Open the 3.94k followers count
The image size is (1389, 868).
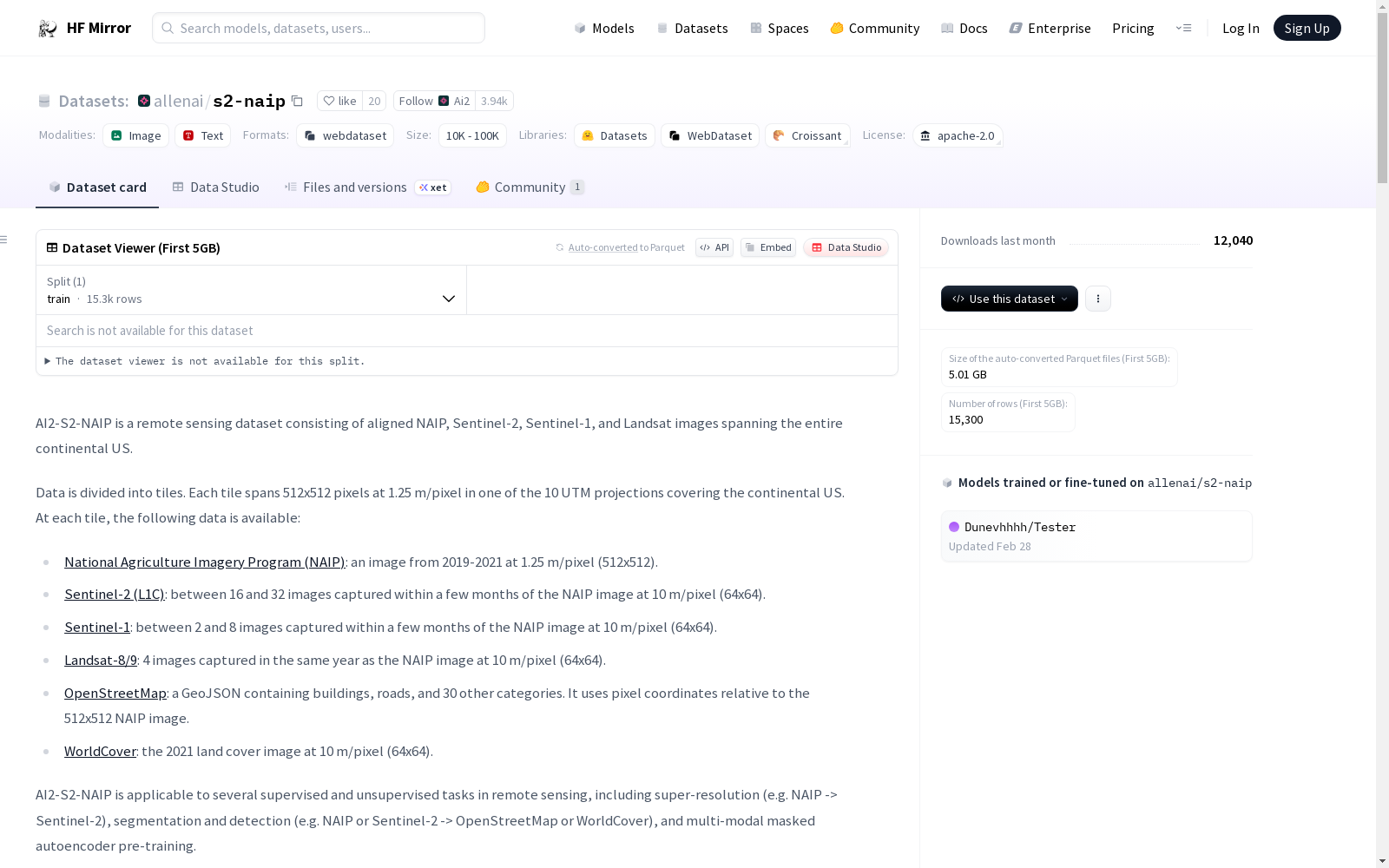click(494, 101)
